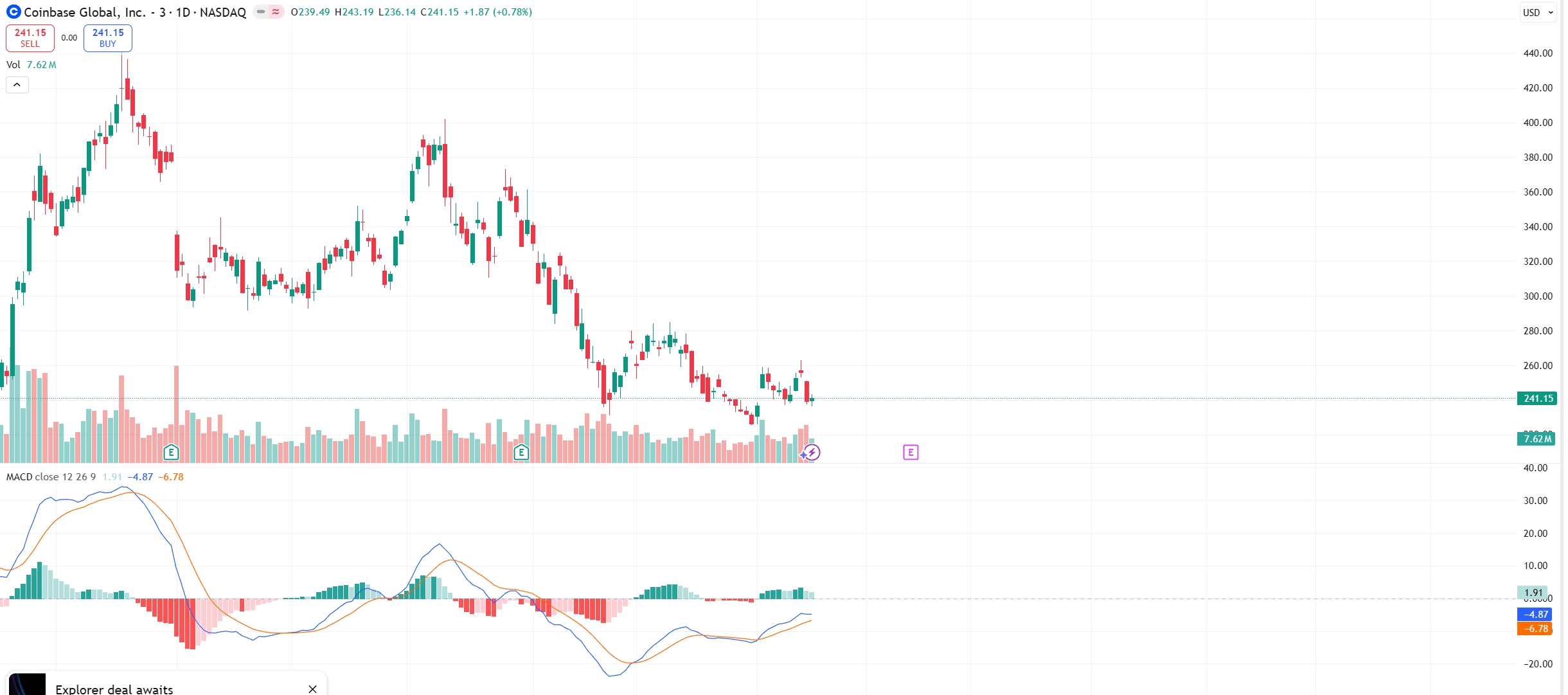The width and height of the screenshot is (1568, 695).
Task: Select the MACD close 12 26 9 legend
Action: (x=51, y=477)
